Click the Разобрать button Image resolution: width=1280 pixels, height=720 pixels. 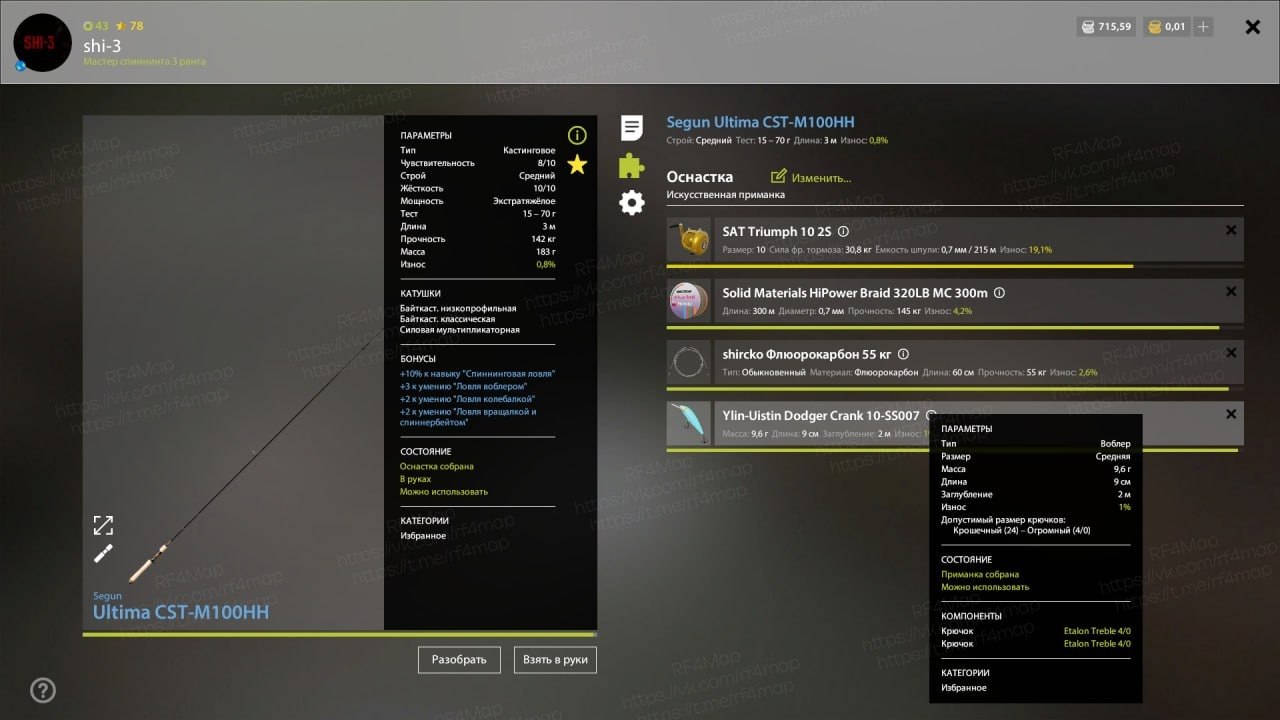click(x=459, y=660)
